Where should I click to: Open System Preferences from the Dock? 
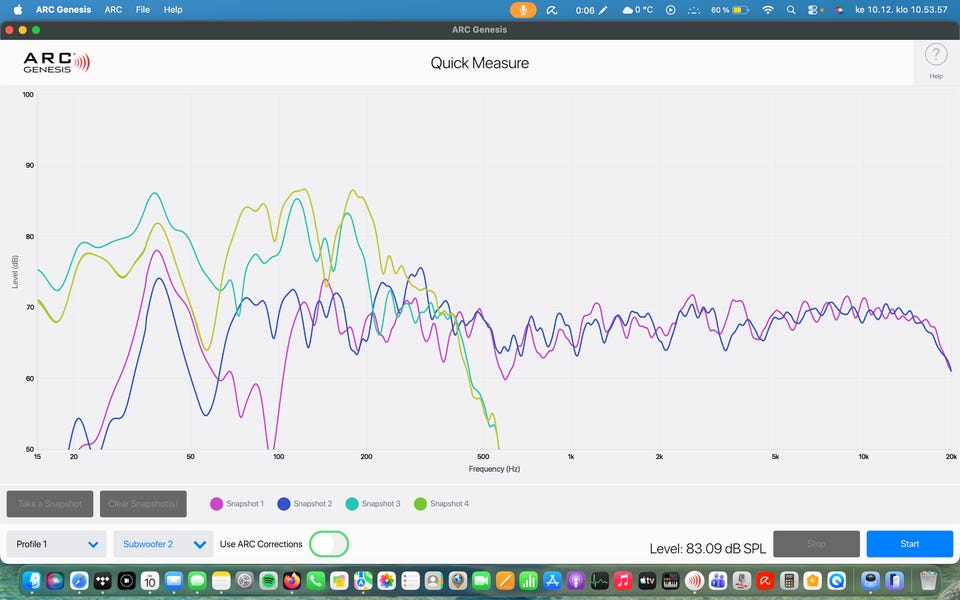(244, 580)
